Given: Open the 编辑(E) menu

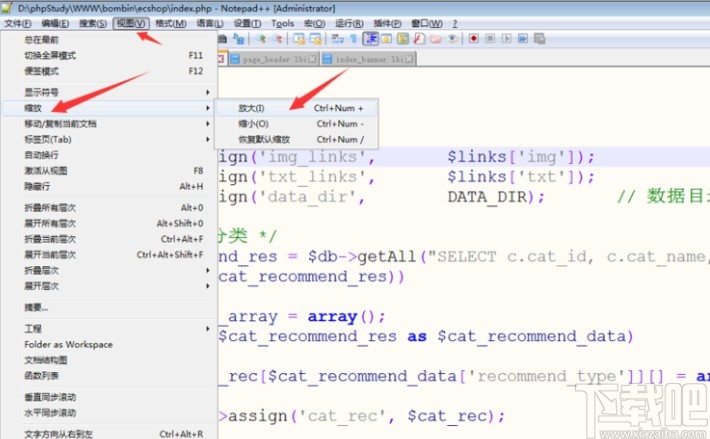Looking at the screenshot, I should (x=55, y=24).
